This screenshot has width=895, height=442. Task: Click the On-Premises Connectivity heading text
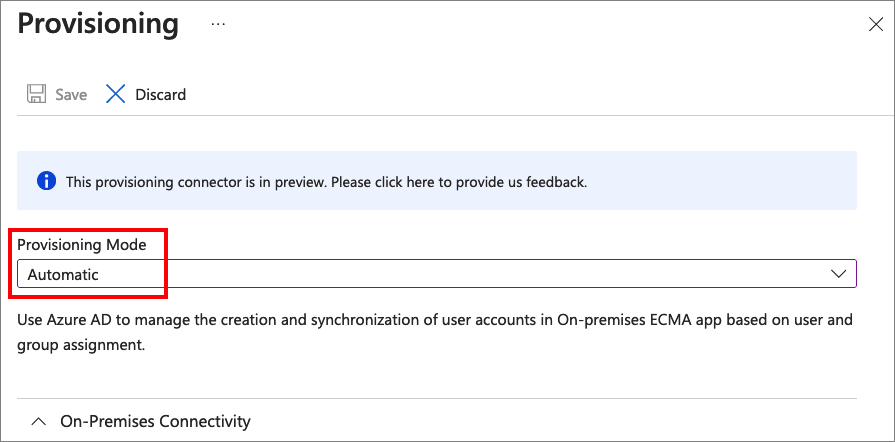point(155,421)
